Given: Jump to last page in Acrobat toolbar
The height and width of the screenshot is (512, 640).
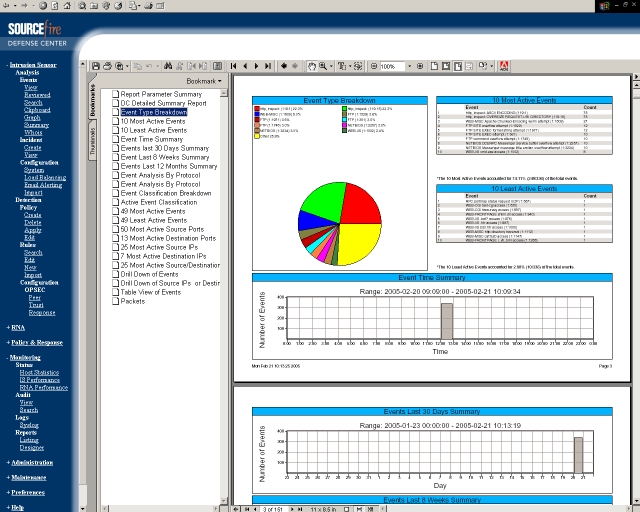Looking at the screenshot, I should [x=268, y=66].
